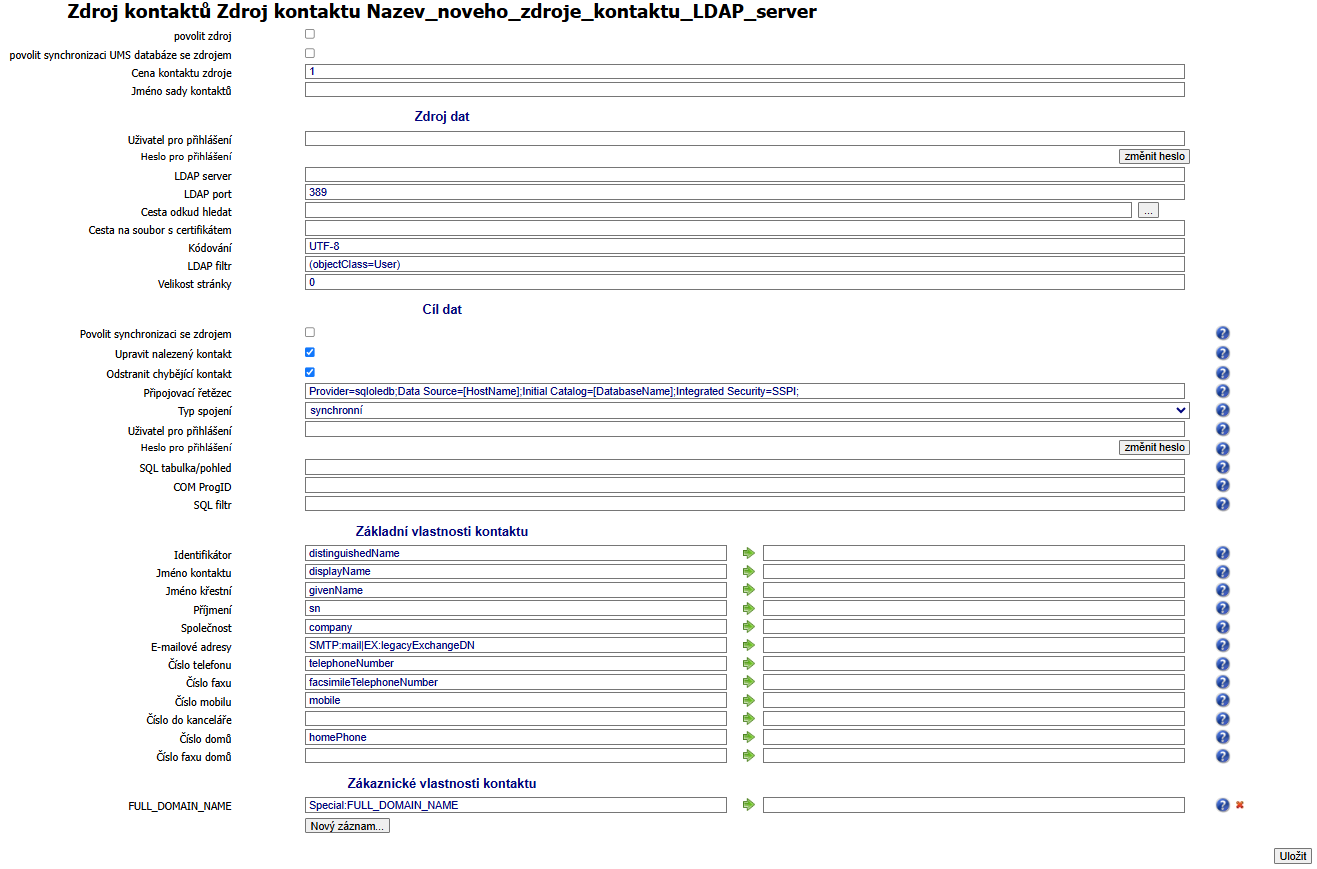
Task: Enable the povolit zdroj checkbox
Action: coord(309,34)
